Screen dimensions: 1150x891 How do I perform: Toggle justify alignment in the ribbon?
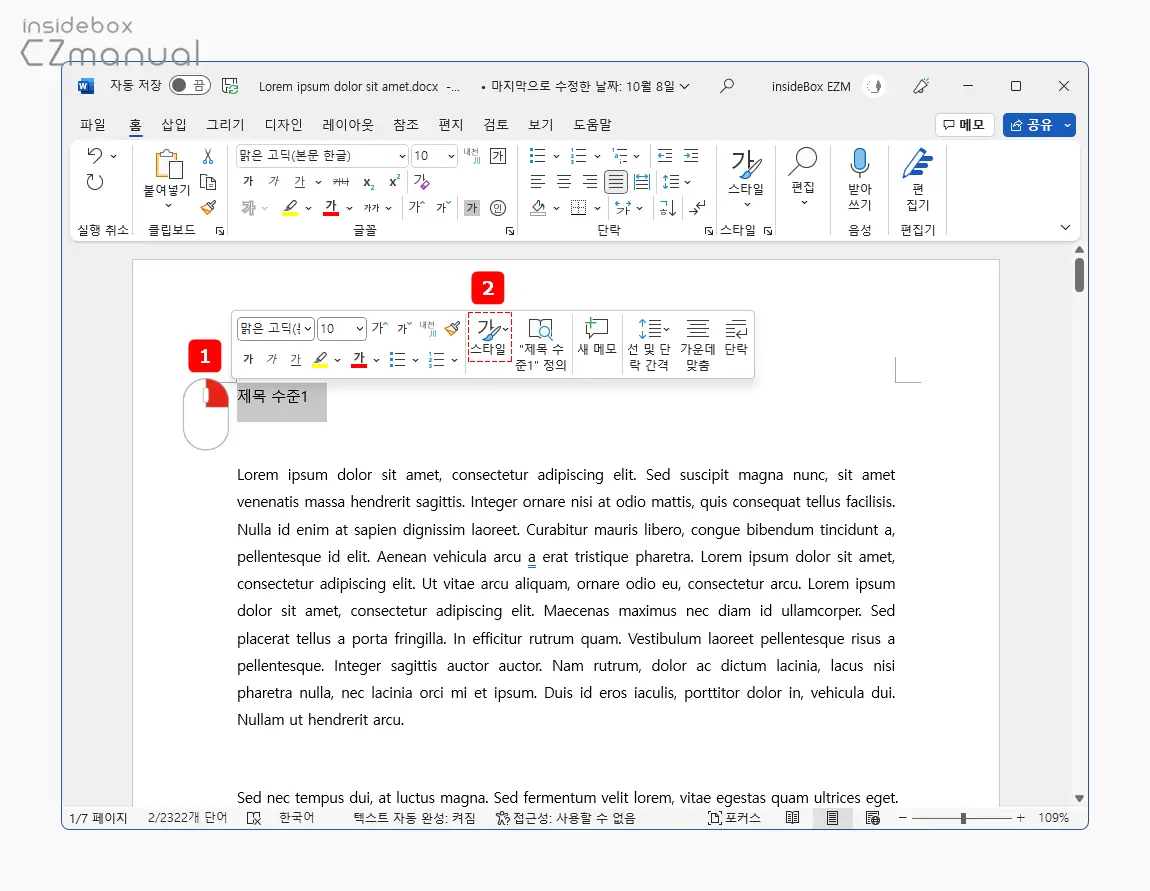click(616, 182)
